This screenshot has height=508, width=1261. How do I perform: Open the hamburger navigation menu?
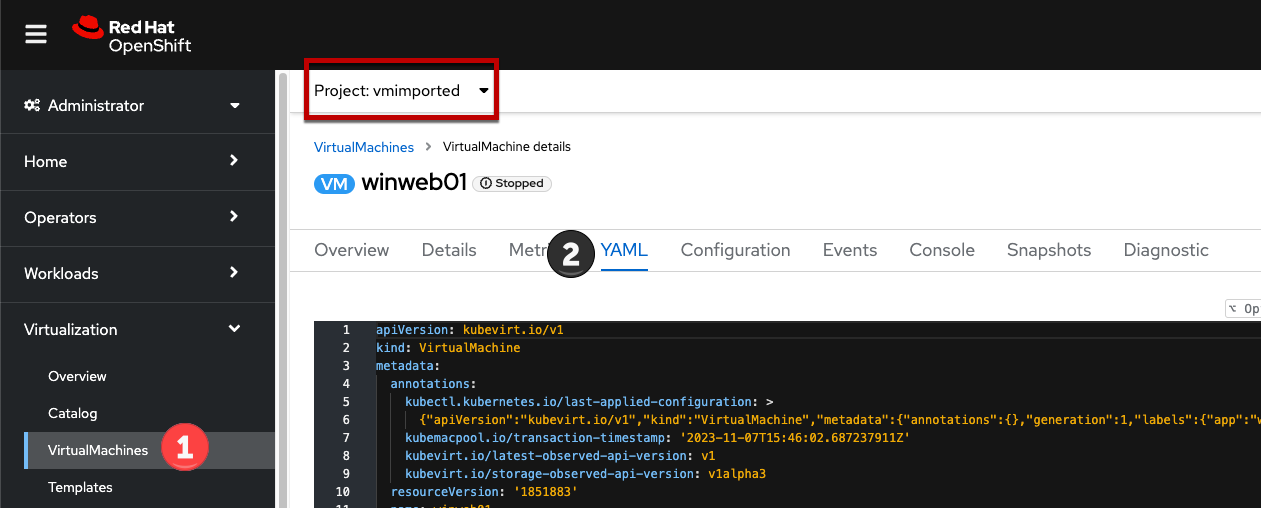[36, 35]
